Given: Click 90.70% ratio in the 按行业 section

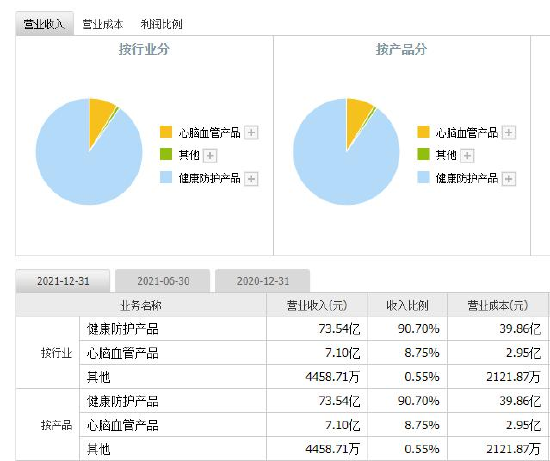Looking at the screenshot, I should click(x=418, y=329).
